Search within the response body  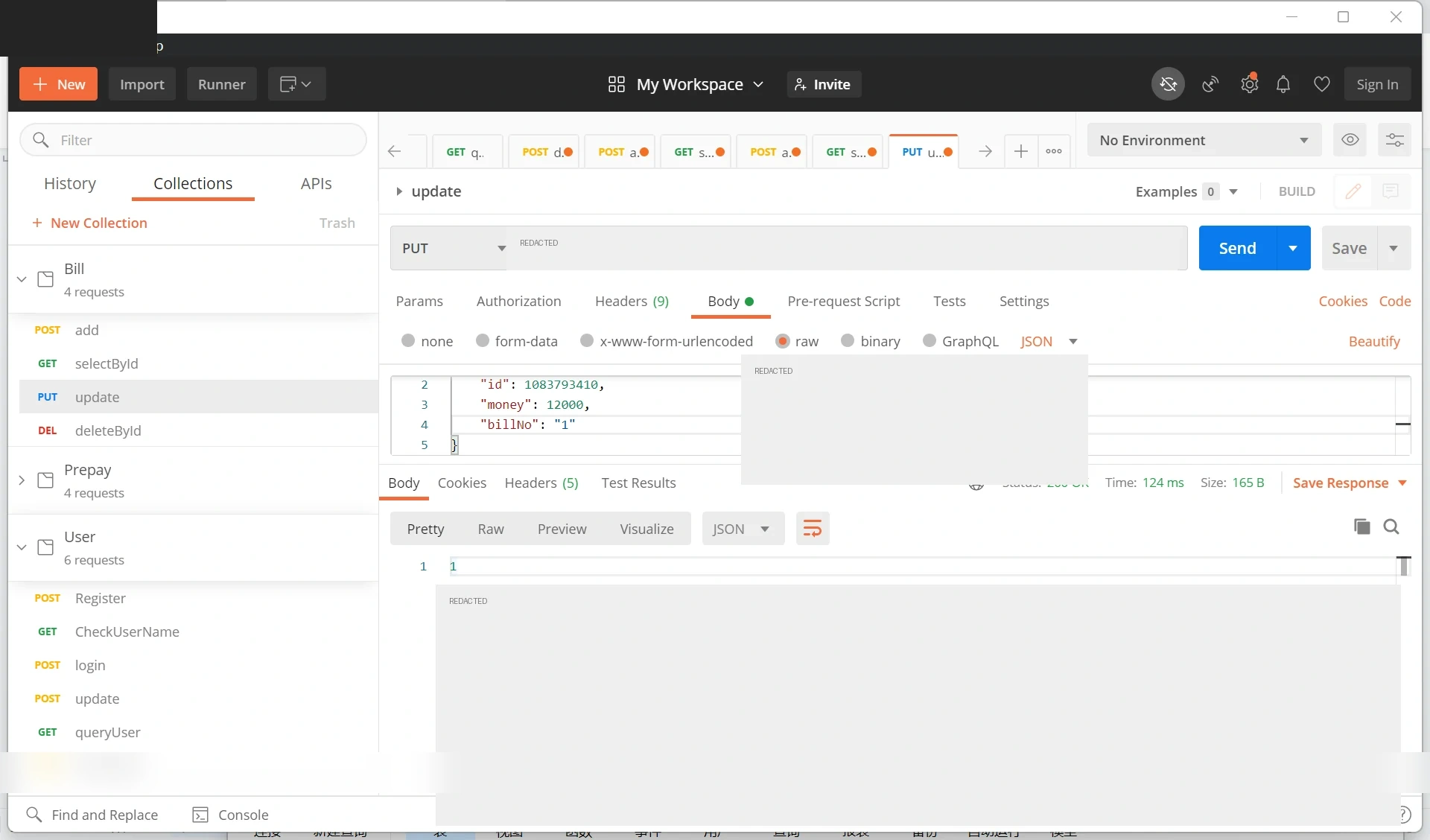tap(1391, 526)
